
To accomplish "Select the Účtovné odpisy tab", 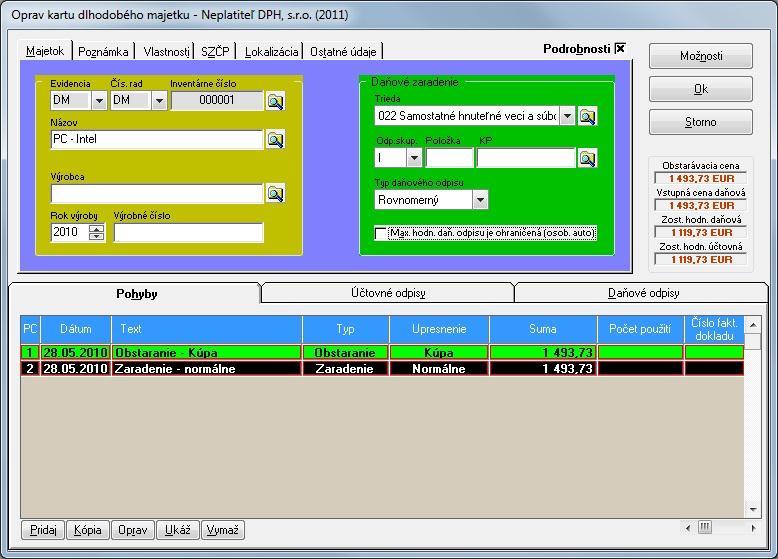I will tap(388, 293).
